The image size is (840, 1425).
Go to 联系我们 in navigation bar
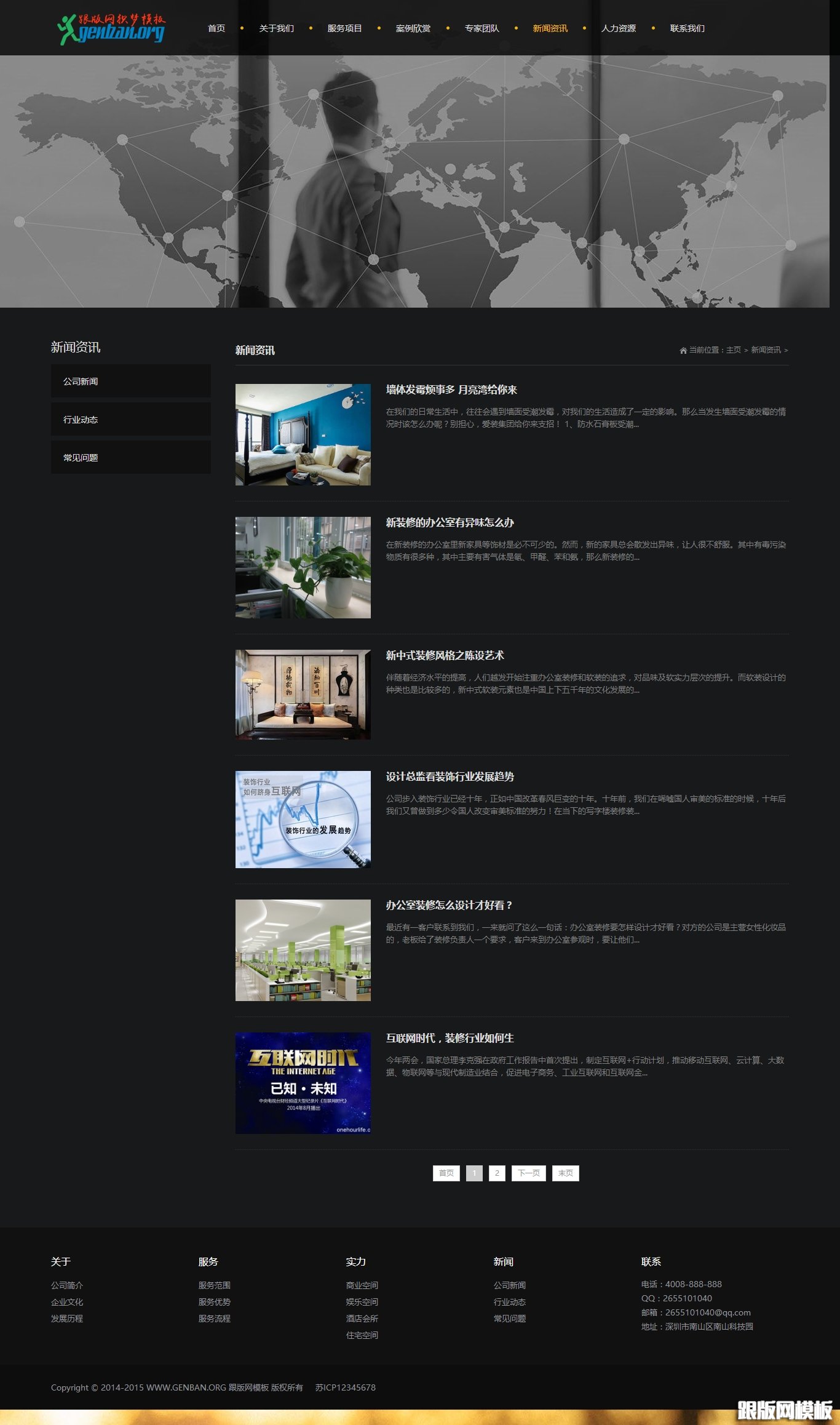(x=687, y=28)
